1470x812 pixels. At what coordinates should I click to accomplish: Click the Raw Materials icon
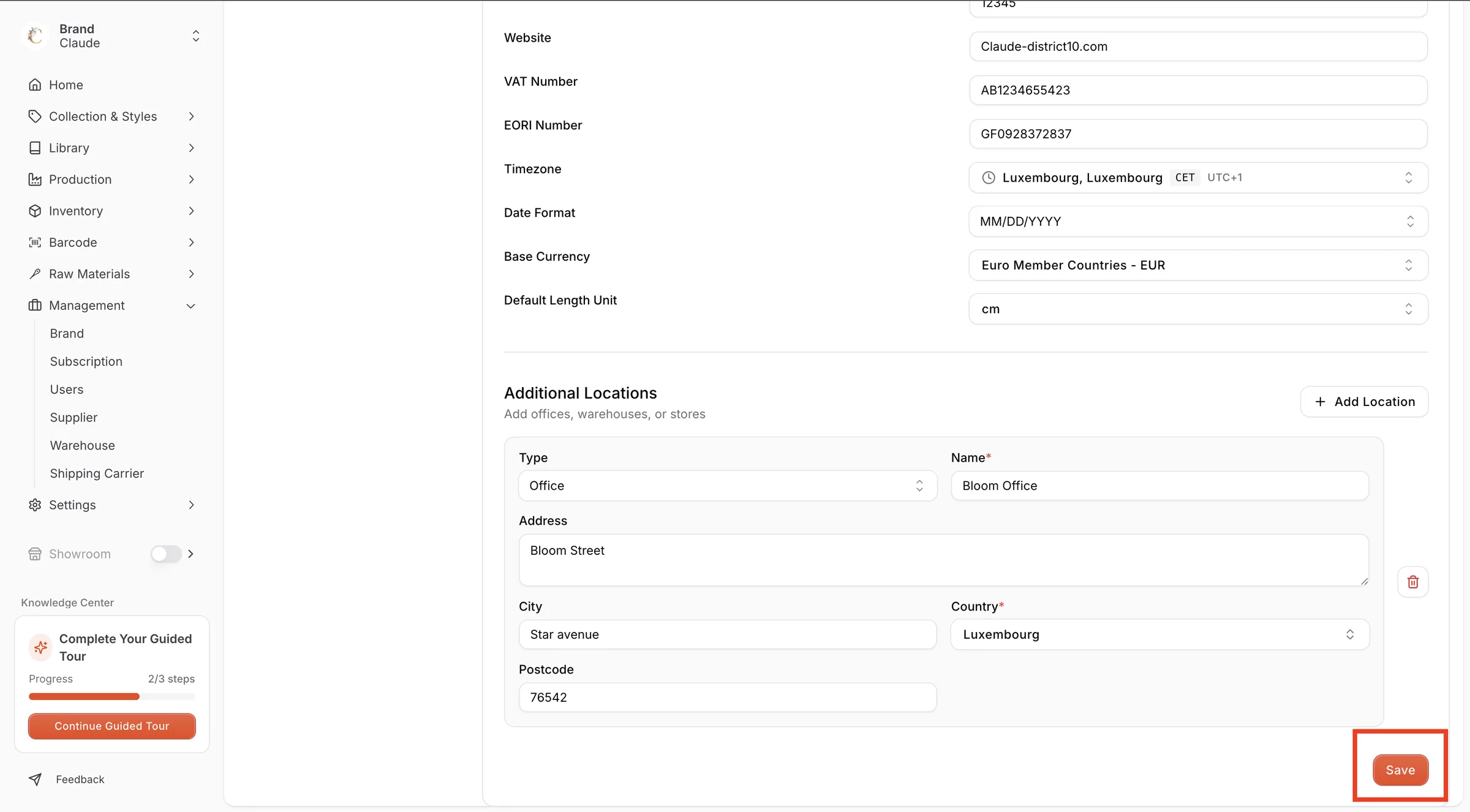point(35,274)
